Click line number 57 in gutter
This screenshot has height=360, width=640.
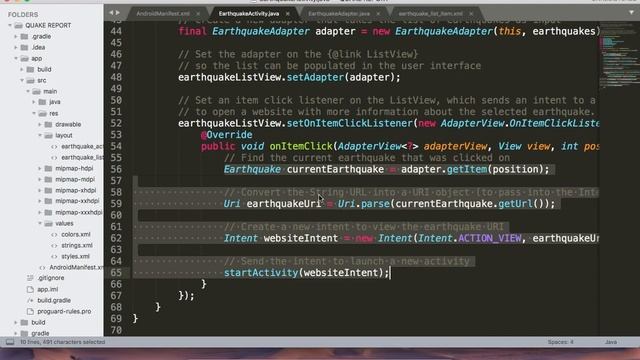(x=116, y=181)
